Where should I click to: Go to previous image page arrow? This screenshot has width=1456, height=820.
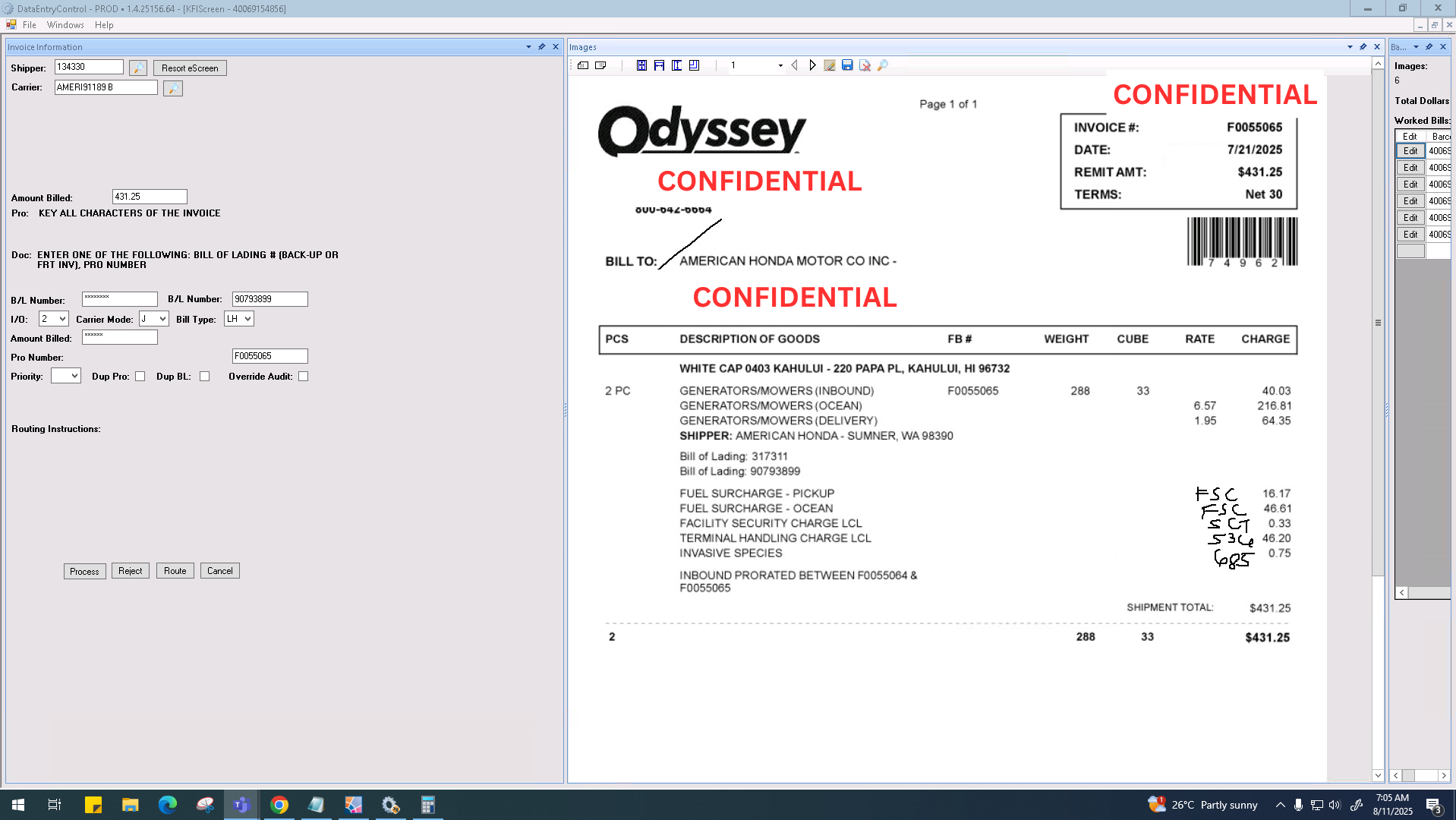coord(795,65)
